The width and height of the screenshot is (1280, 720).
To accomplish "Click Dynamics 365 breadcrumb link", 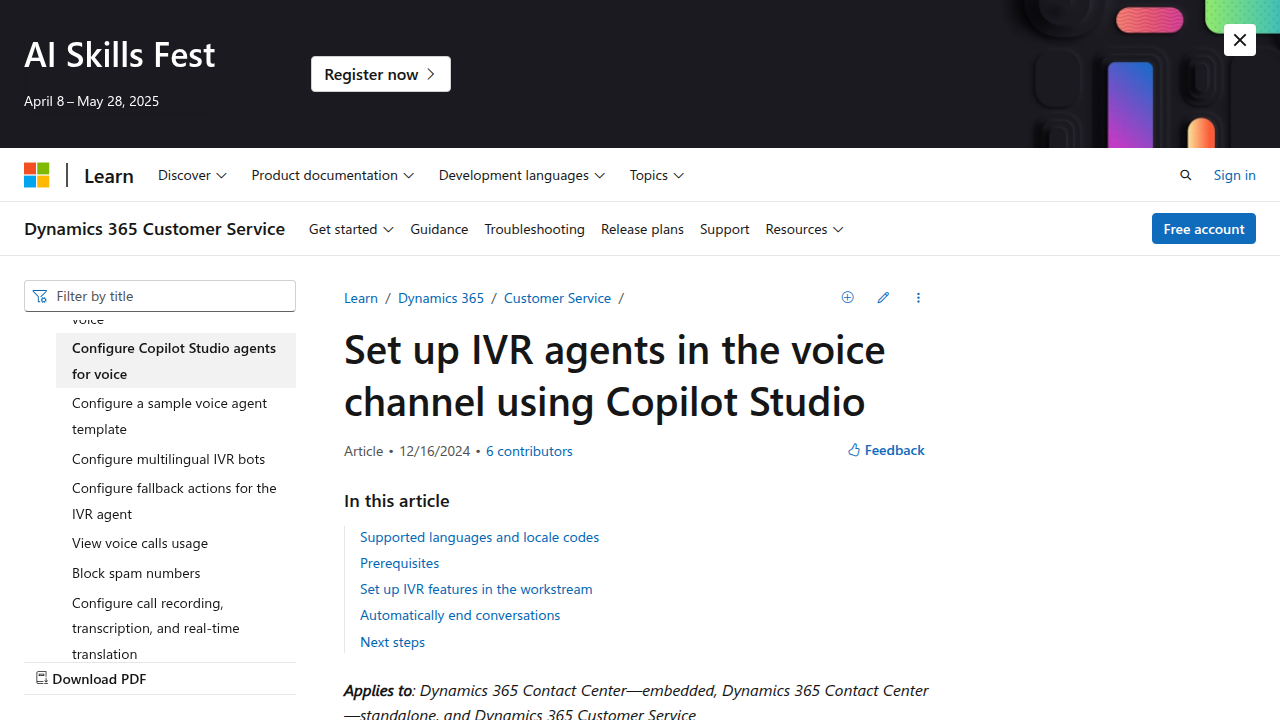I will [441, 298].
